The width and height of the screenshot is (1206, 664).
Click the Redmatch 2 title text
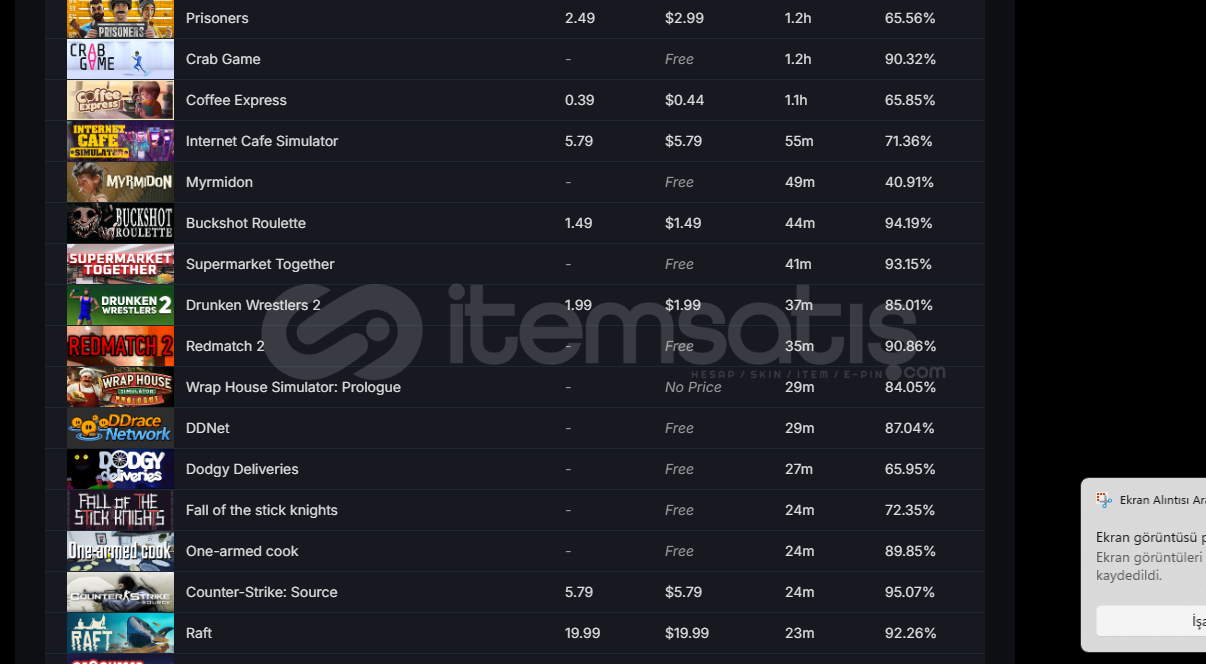click(x=225, y=346)
